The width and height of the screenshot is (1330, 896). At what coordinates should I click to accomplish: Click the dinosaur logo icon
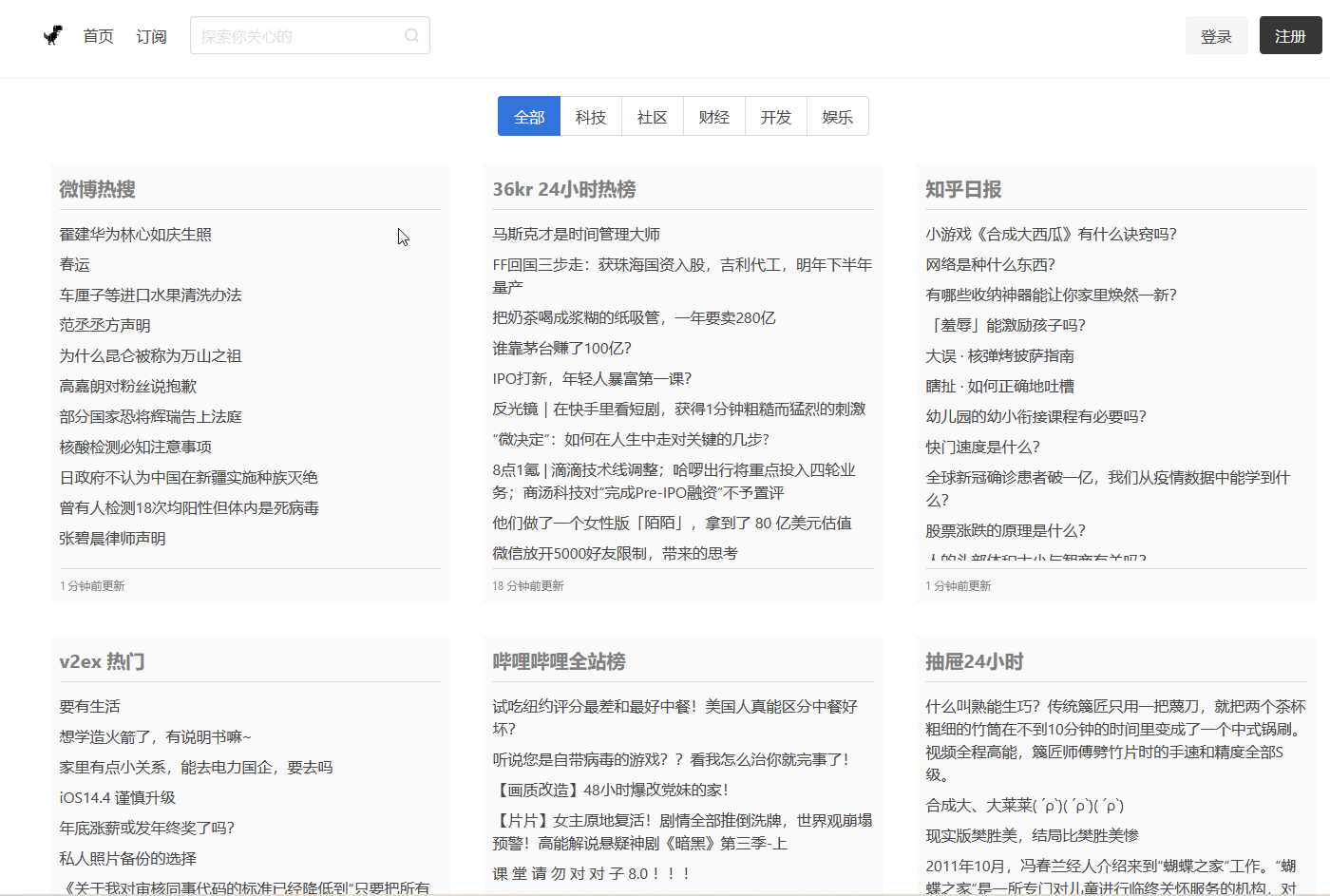point(53,36)
